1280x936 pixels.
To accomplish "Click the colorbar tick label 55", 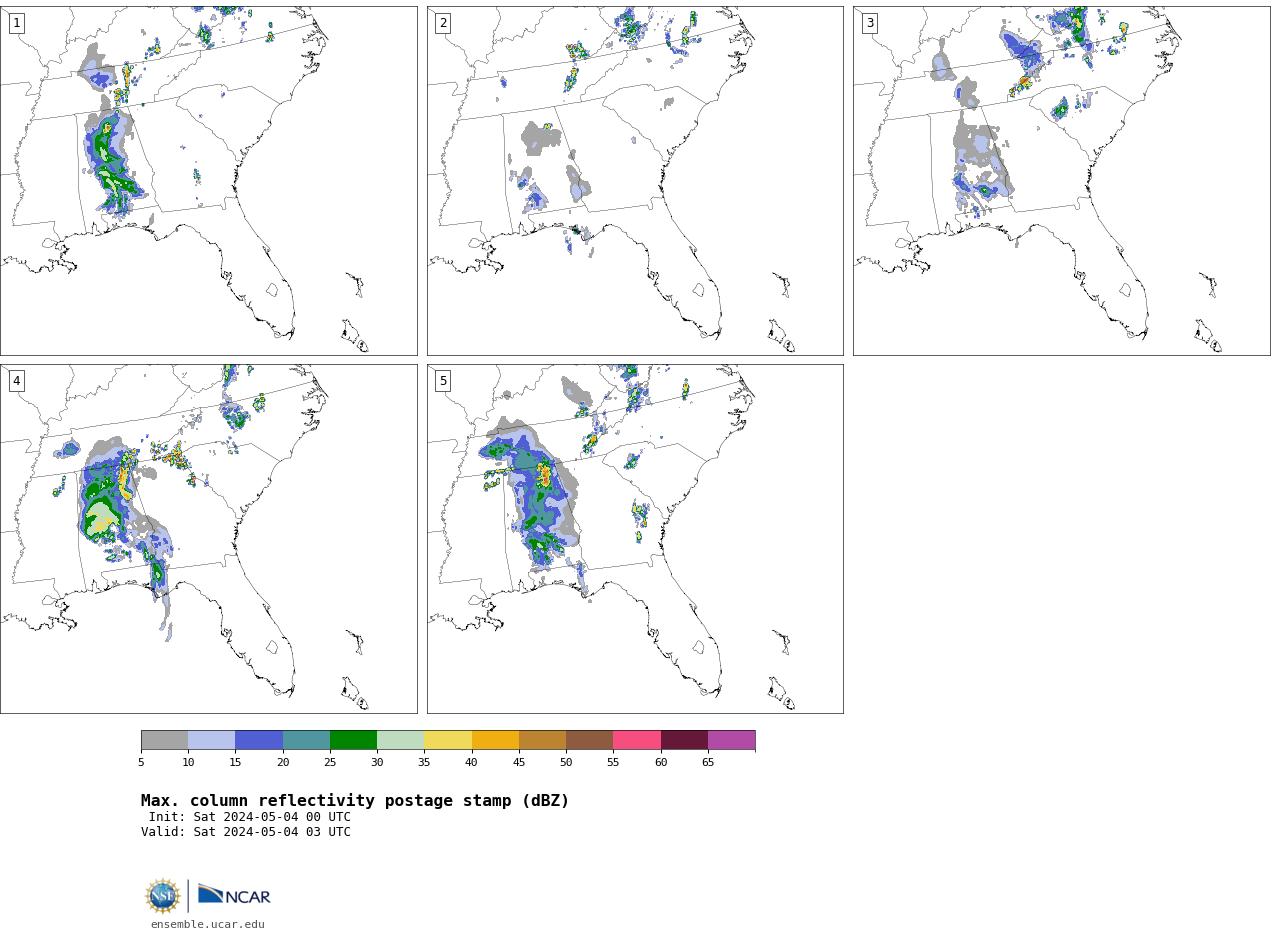I will [x=614, y=763].
